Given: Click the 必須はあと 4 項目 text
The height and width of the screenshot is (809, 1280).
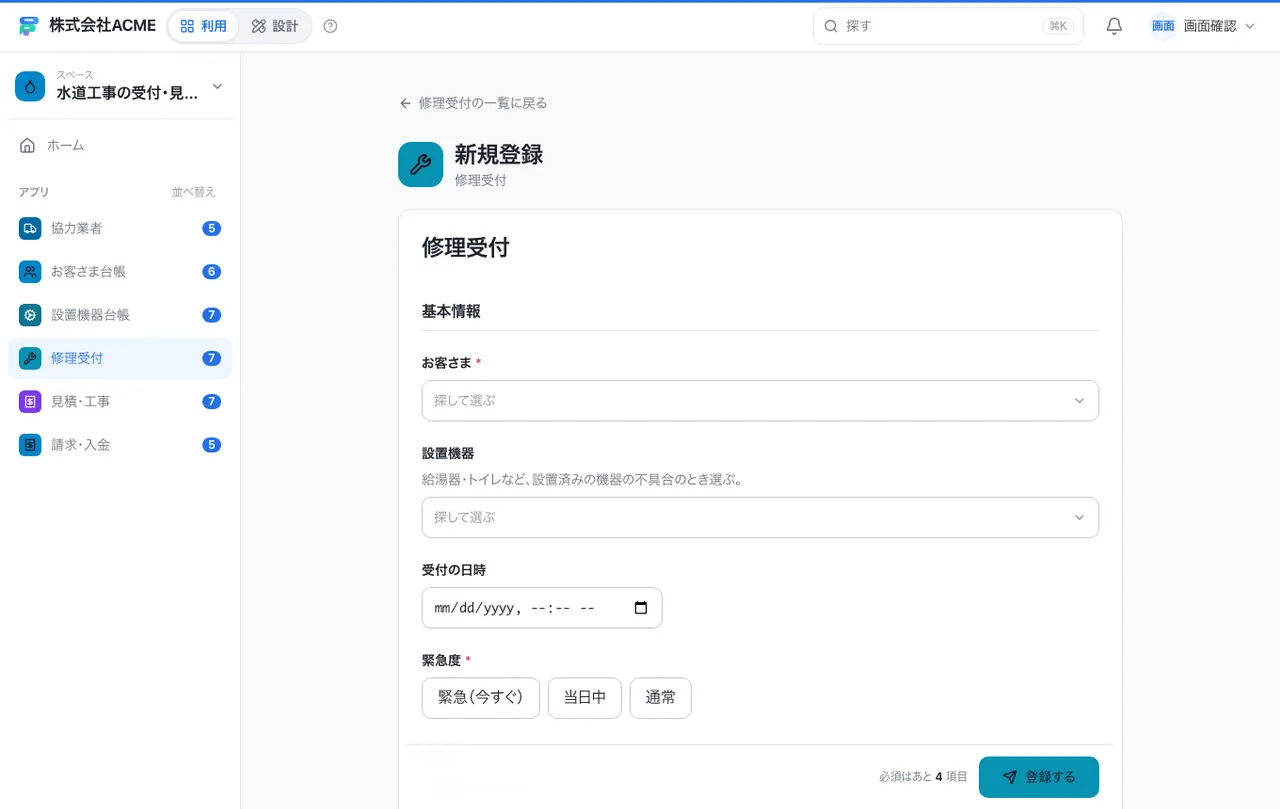Looking at the screenshot, I should [x=923, y=777].
